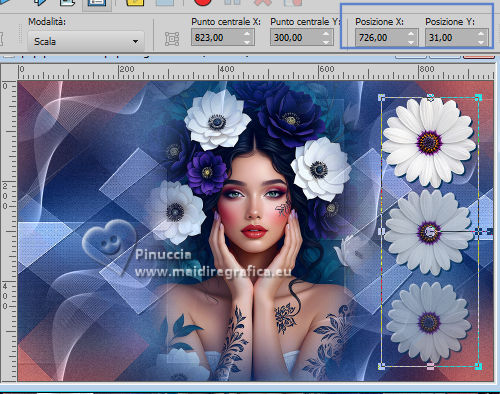This screenshot has height=394, width=500.
Task: Click the 400 mark on the horizontal ruler
Action: tap(227, 69)
